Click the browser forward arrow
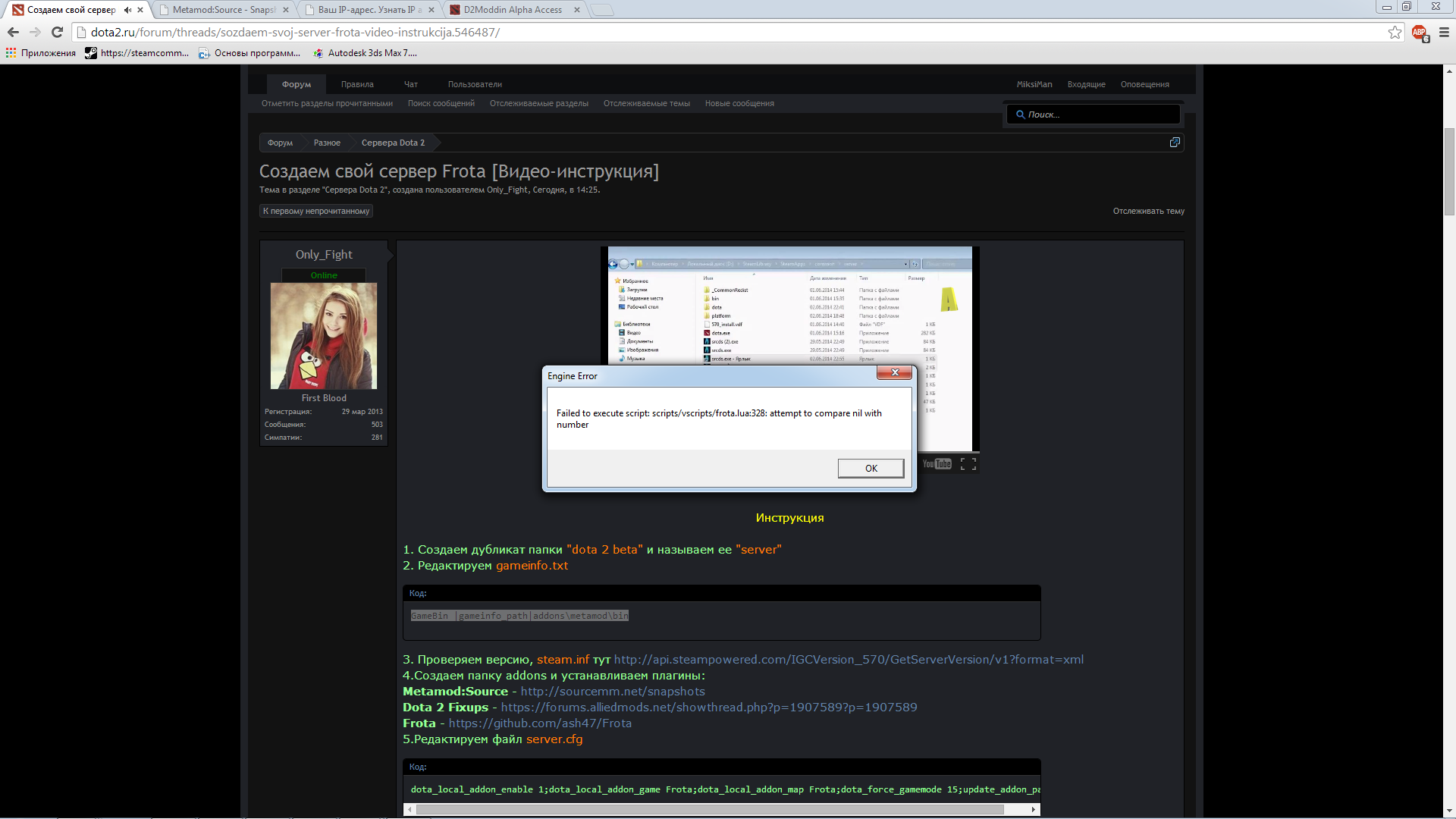1456x819 pixels. [35, 32]
